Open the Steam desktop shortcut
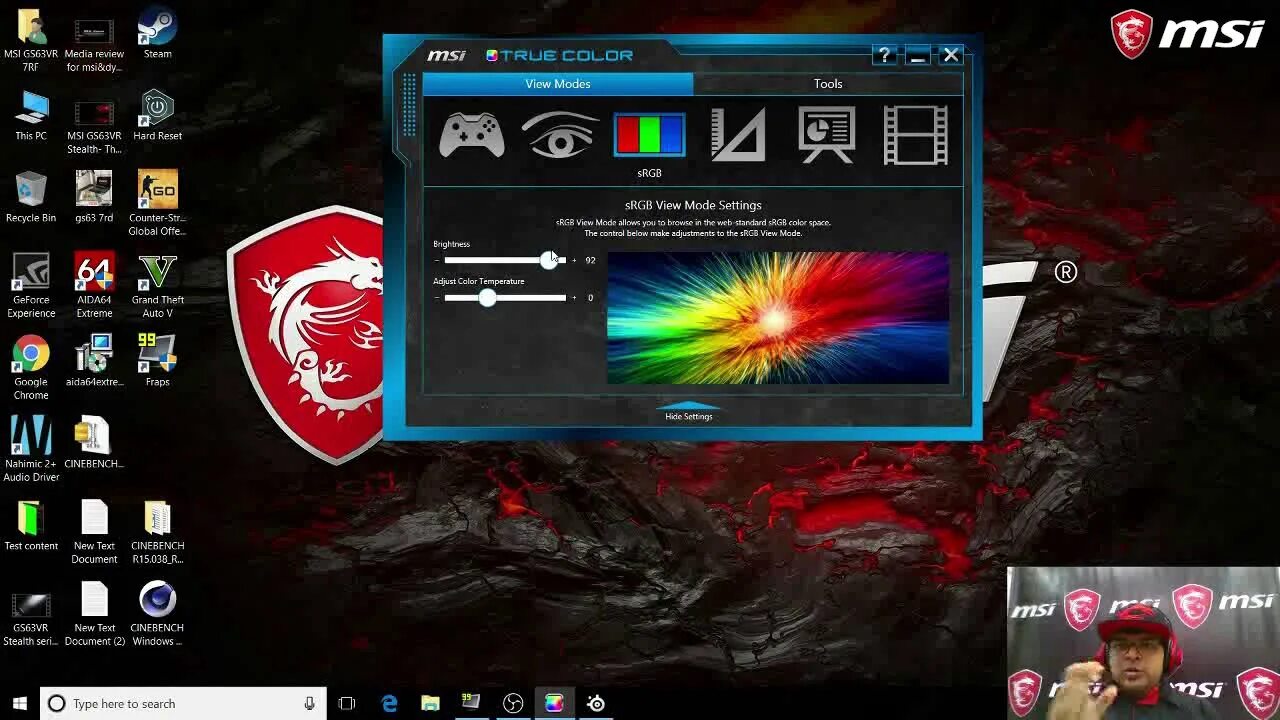This screenshot has width=1280, height=720. click(x=157, y=34)
